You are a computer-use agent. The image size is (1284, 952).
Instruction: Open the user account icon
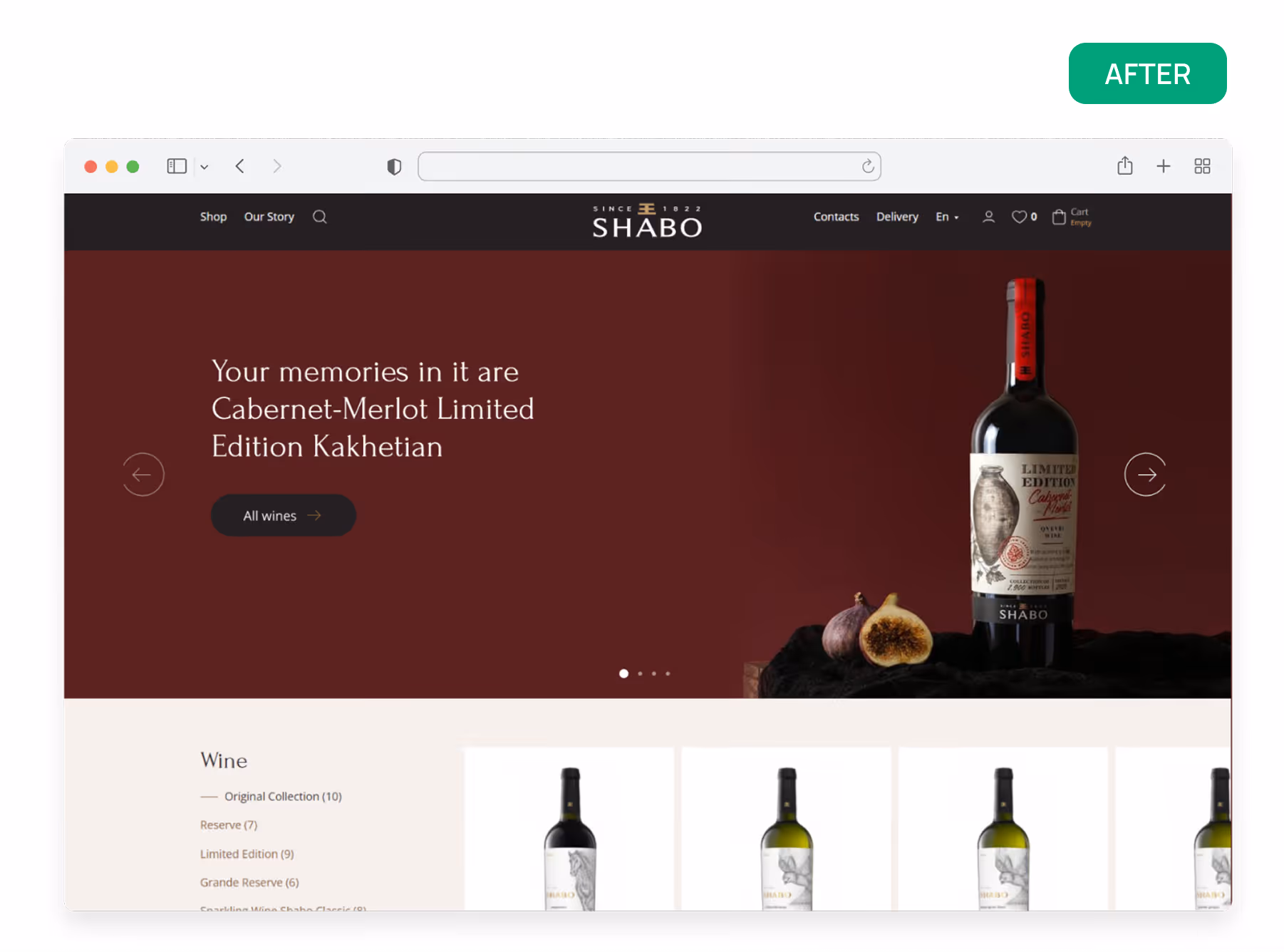[x=988, y=217]
